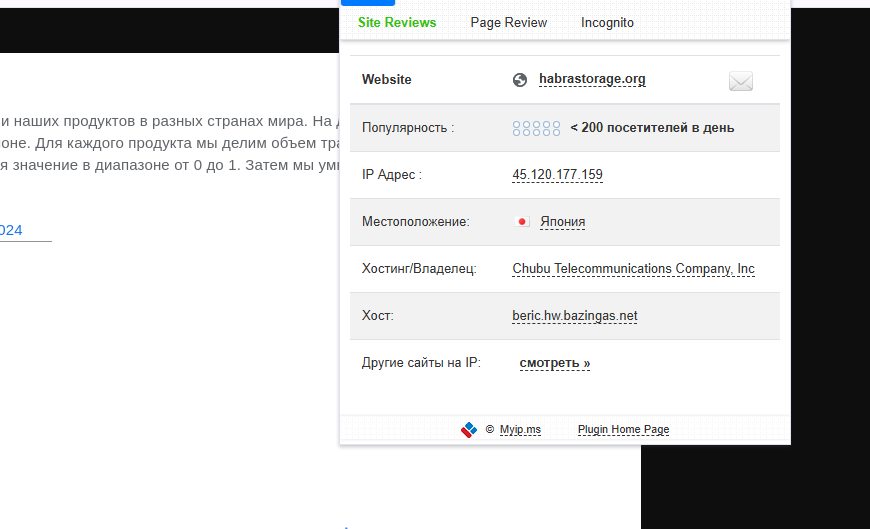Click the '< 200 посетителей в день' text

coord(652,128)
